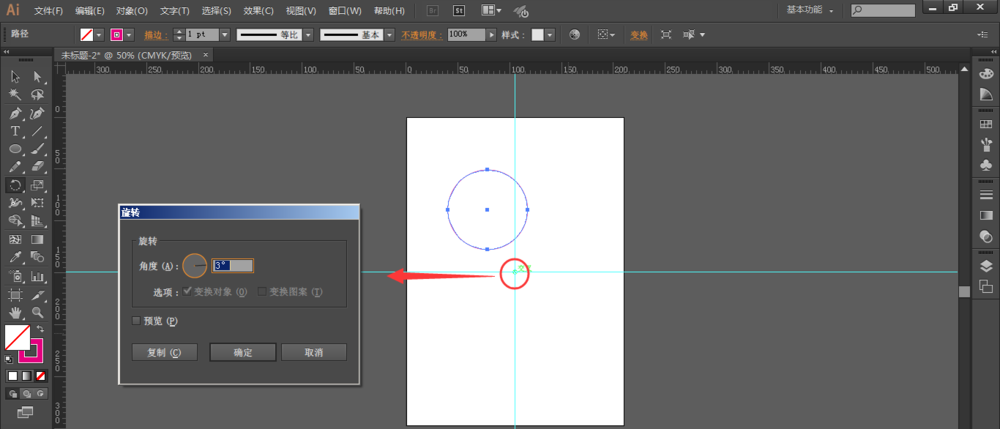Select the Eyedropper tool
The width and height of the screenshot is (1000, 429).
pyautogui.click(x=15, y=257)
